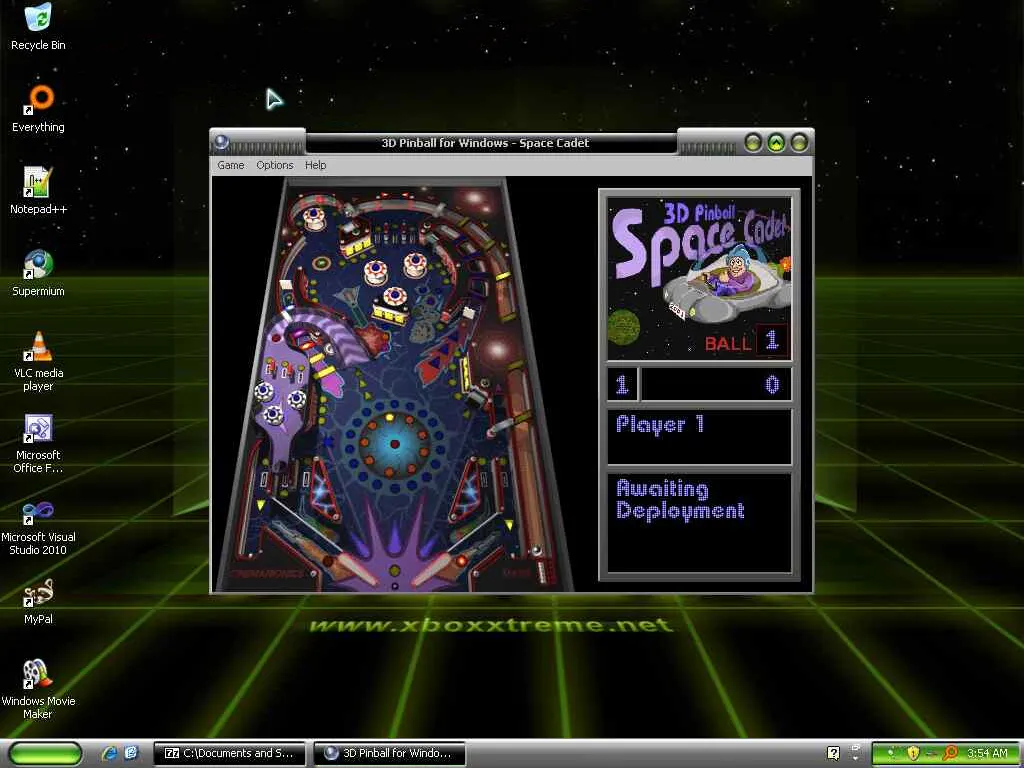Click the green Start button
1024x768 pixels.
[46, 753]
